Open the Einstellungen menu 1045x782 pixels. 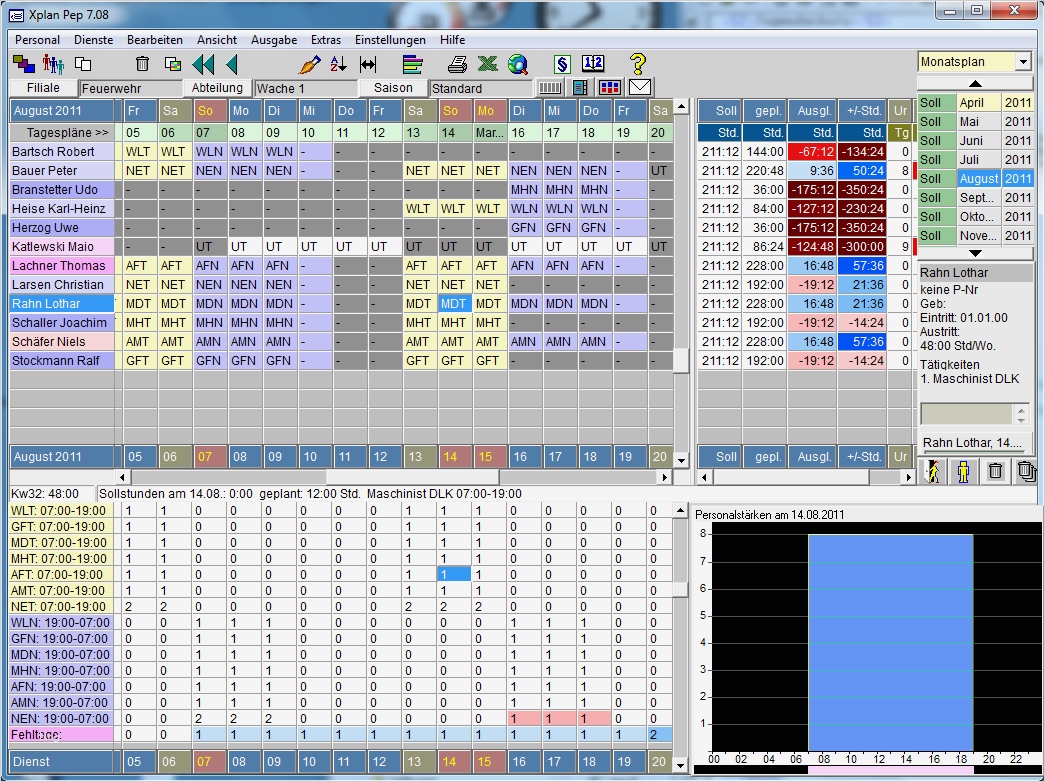point(390,40)
